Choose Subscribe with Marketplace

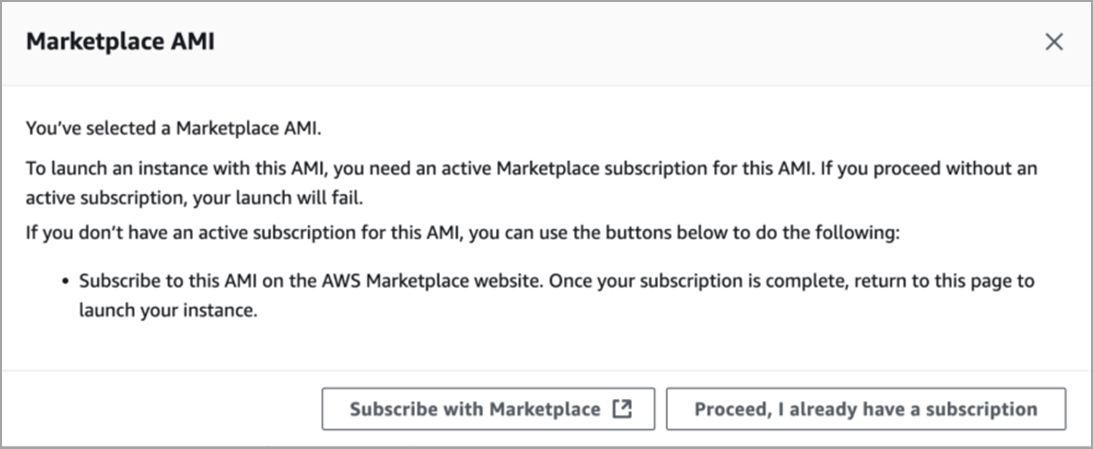(x=488, y=409)
